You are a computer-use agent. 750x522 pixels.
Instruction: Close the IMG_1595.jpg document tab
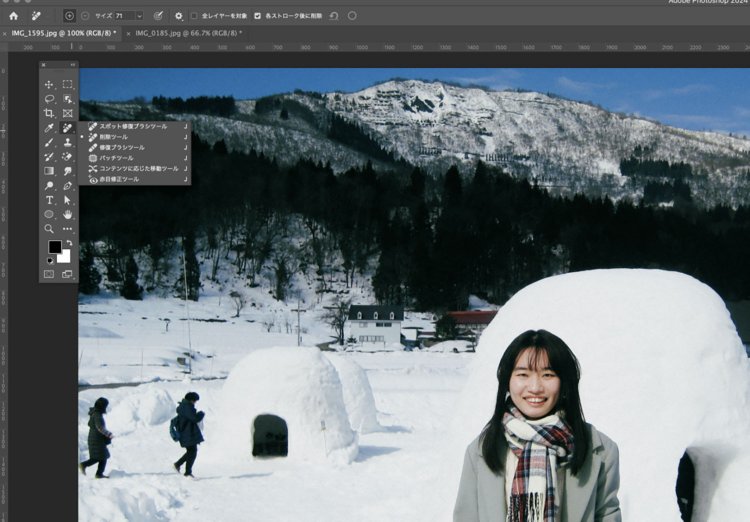pyautogui.click(x=4, y=33)
